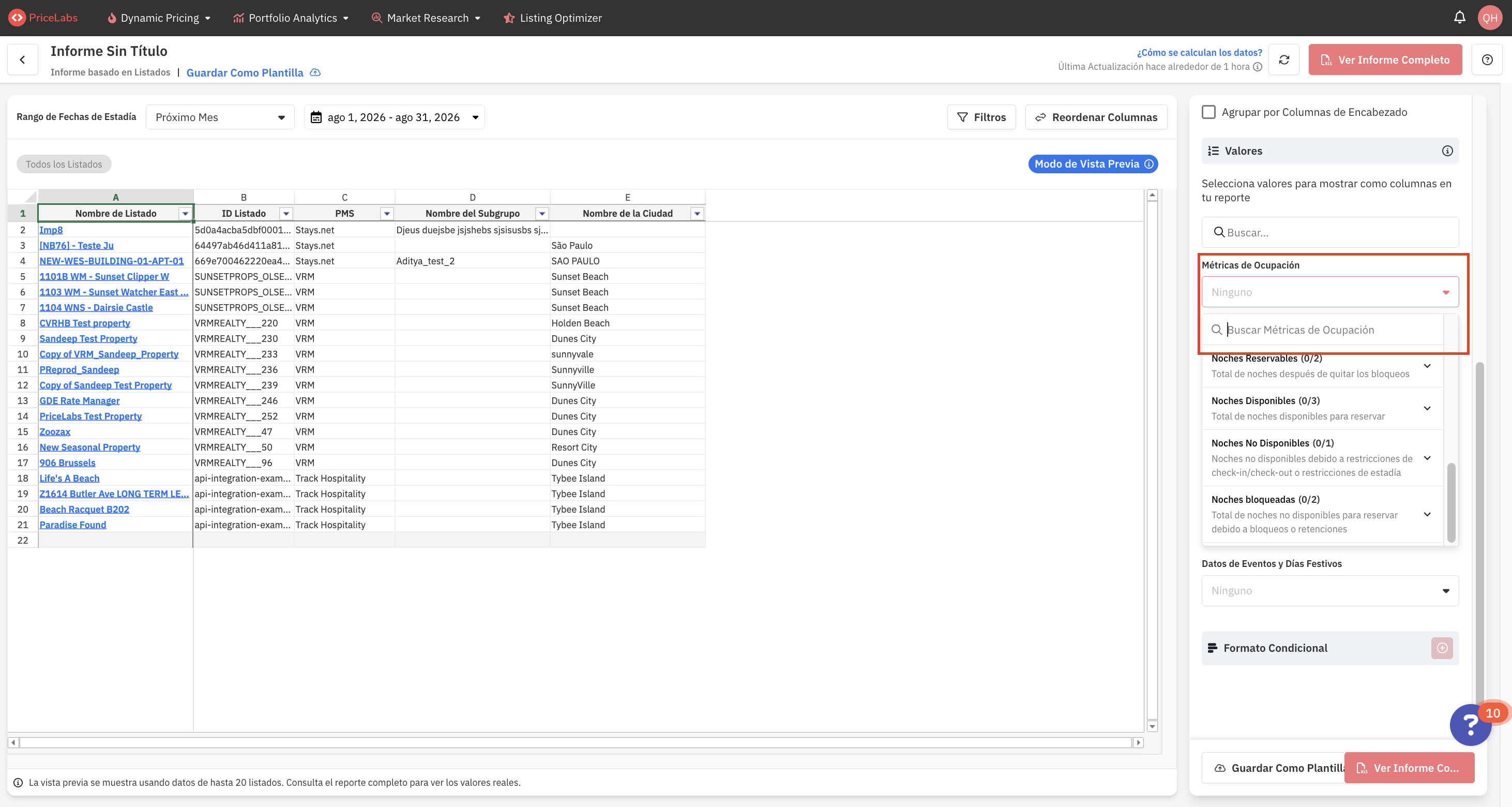Open the floating help chat bubble
Image resolution: width=1512 pixels, height=807 pixels.
pos(1470,725)
